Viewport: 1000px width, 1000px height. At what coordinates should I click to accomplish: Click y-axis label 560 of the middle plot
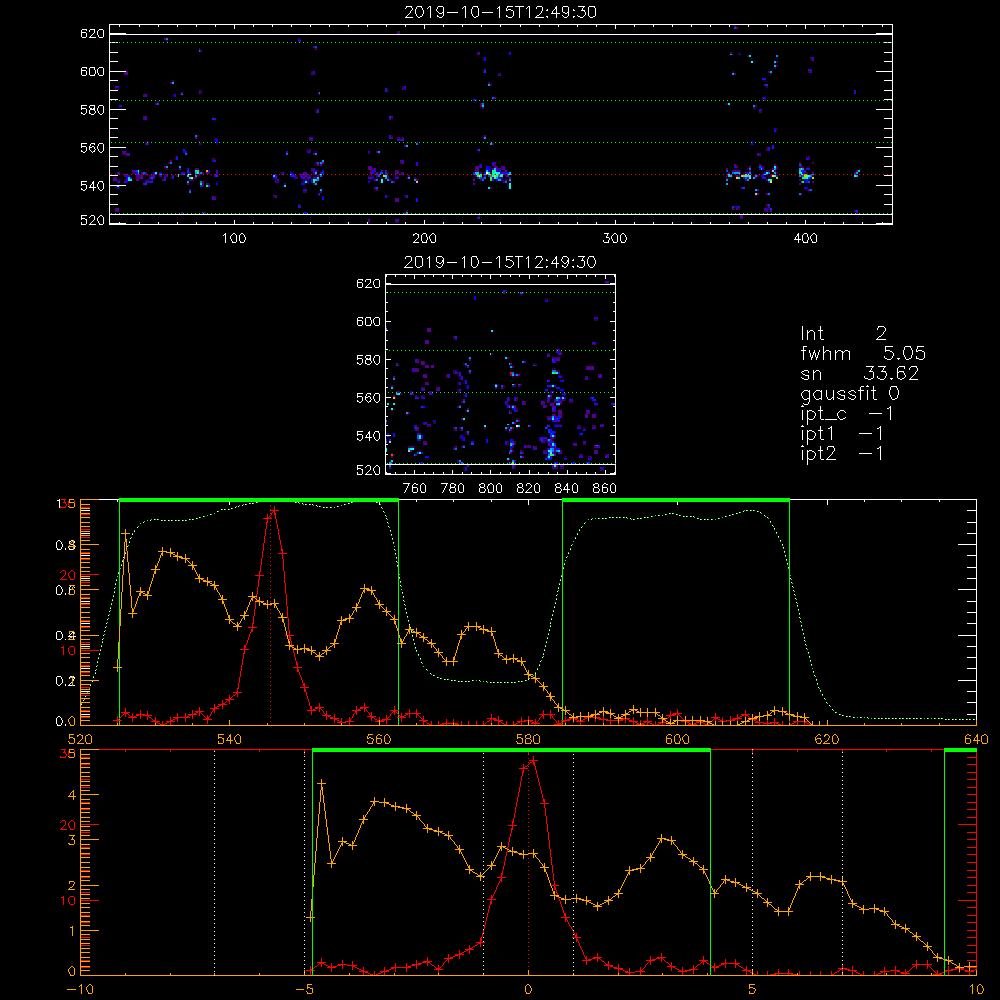coord(369,398)
